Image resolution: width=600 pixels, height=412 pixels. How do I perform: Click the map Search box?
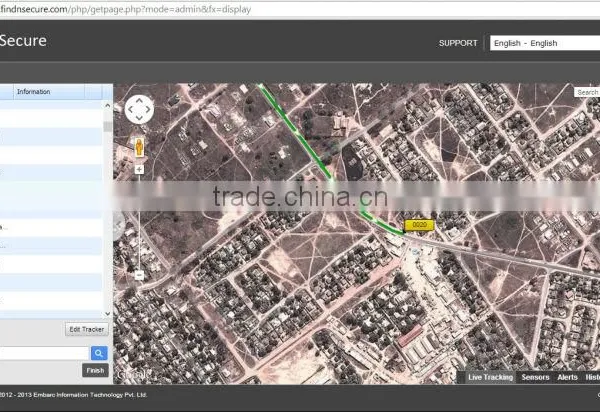click(x=587, y=92)
